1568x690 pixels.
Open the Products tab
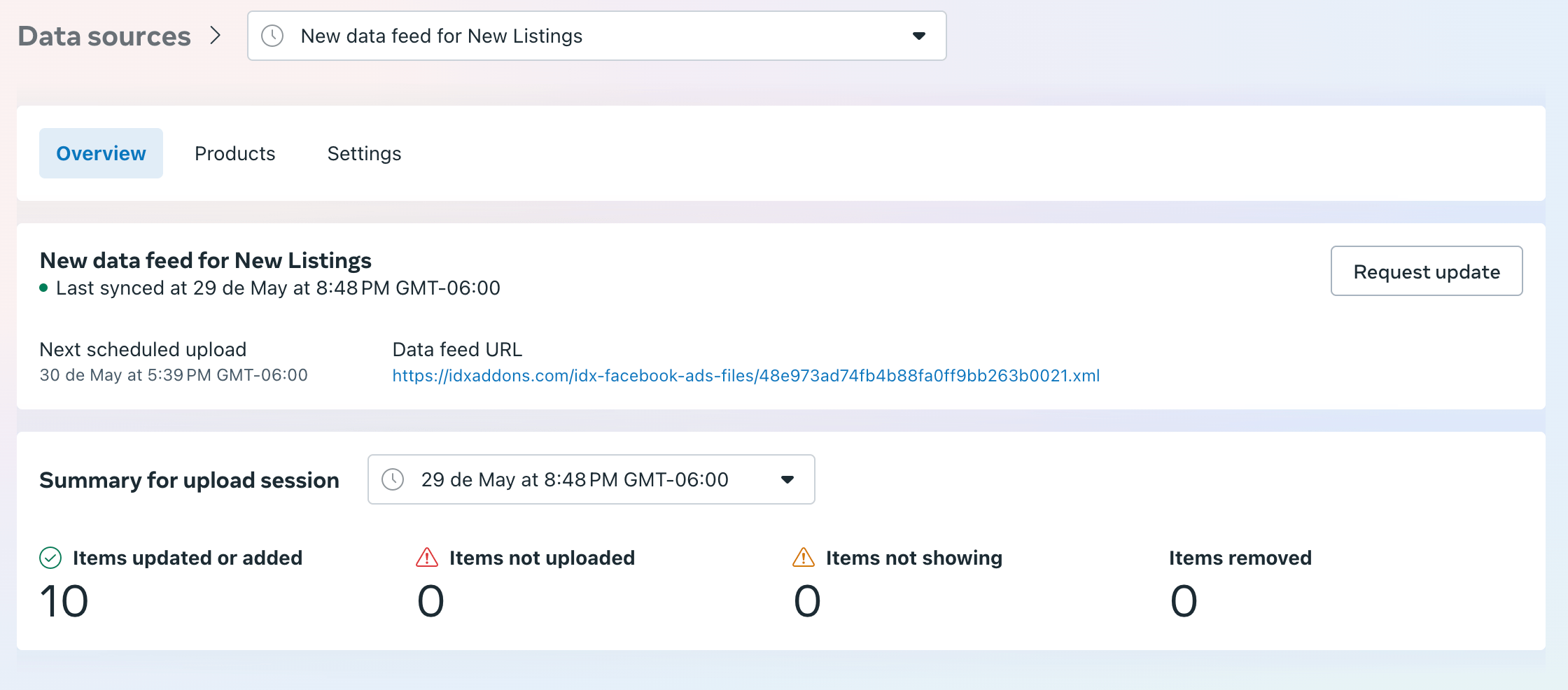(x=235, y=153)
